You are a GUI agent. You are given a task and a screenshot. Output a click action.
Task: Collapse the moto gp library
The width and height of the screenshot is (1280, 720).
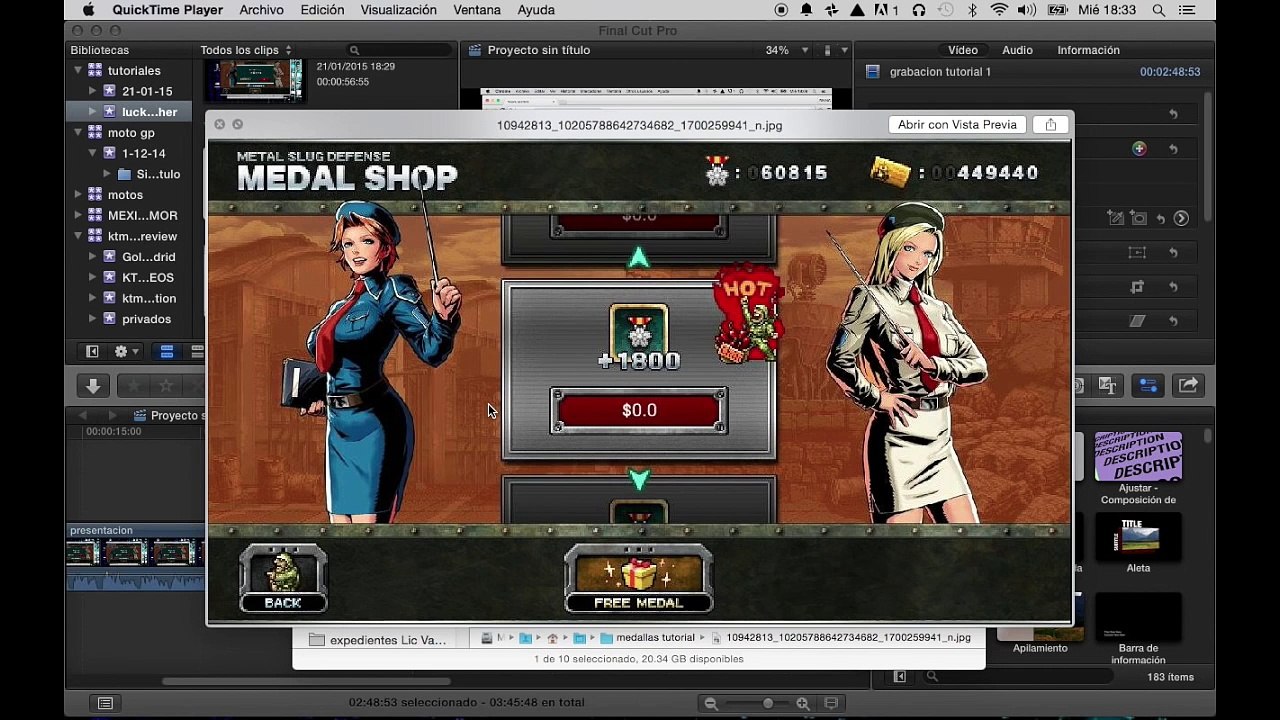tap(78, 133)
